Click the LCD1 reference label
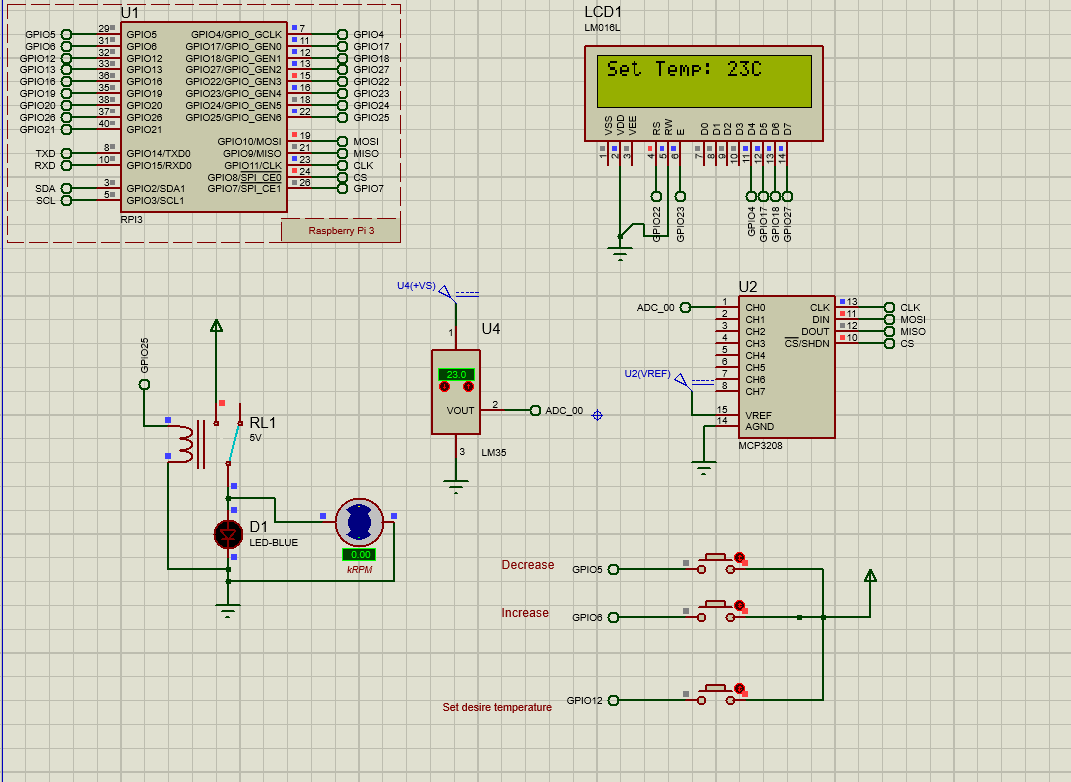The image size is (1071, 782). (603, 12)
